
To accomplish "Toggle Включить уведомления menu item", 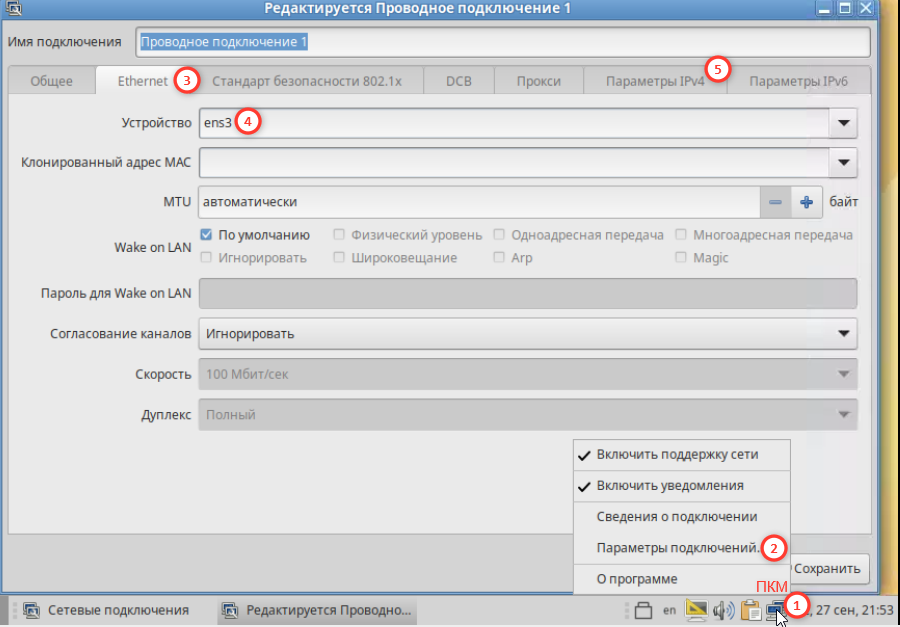I will [682, 486].
